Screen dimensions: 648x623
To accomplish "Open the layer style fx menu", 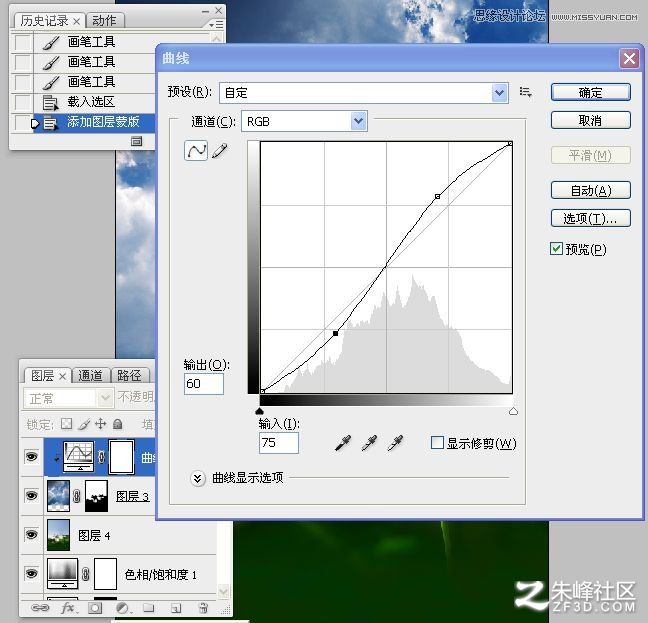I will coord(69,607).
